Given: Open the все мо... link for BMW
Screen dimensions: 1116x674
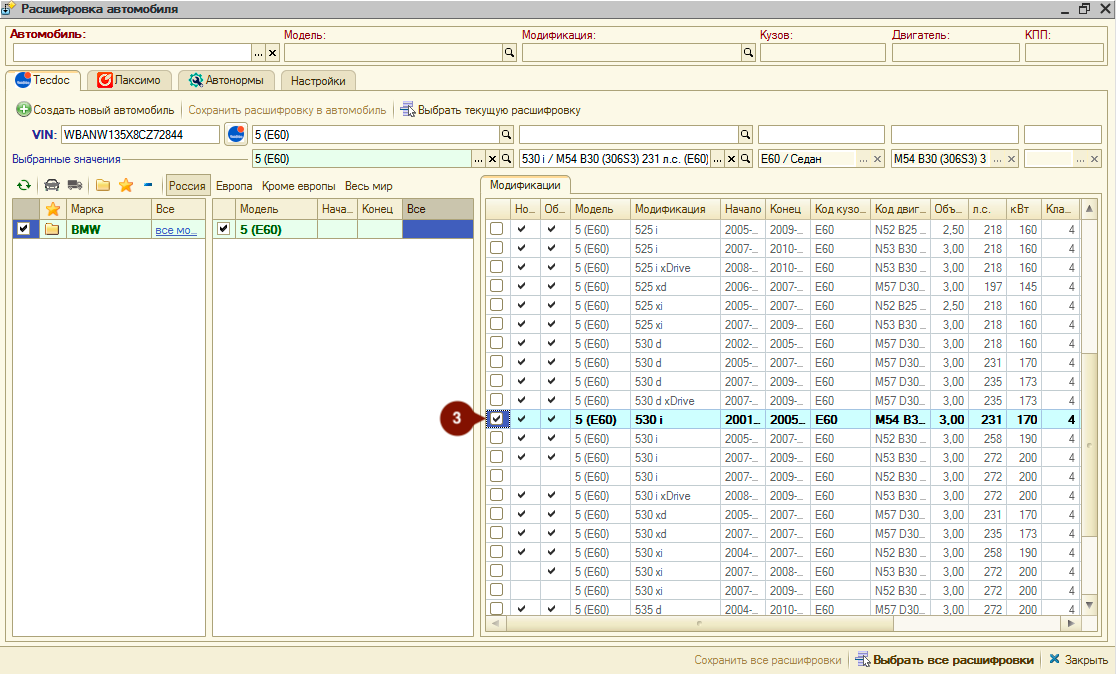Looking at the screenshot, I should (176, 230).
